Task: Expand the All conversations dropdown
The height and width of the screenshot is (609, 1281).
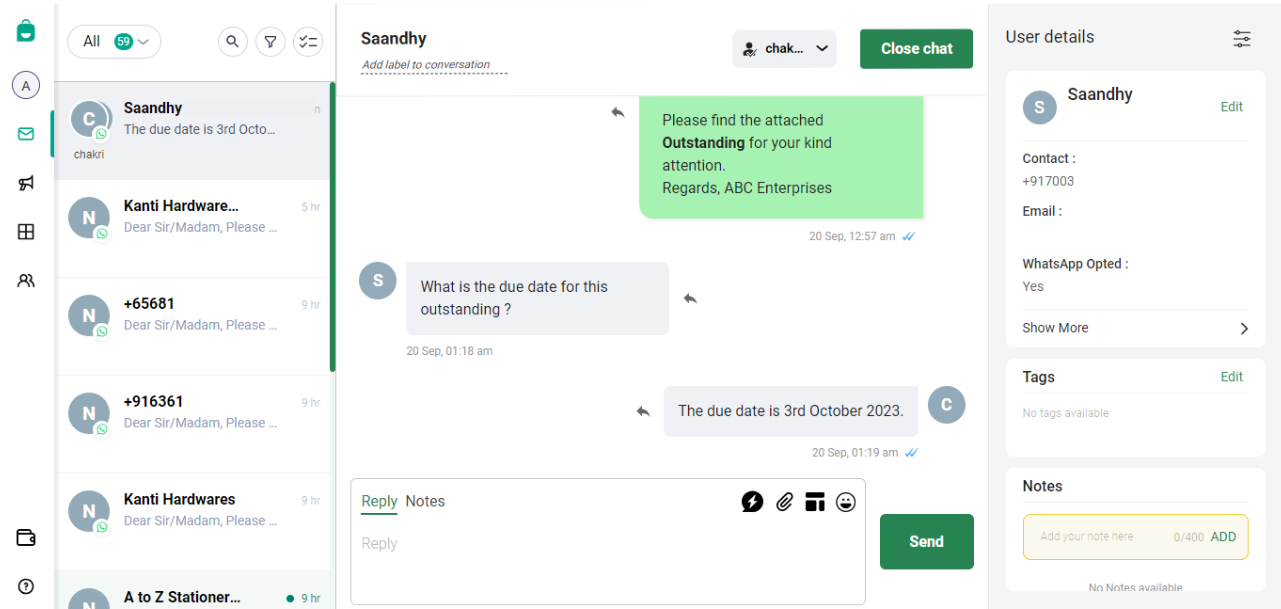Action: (x=114, y=41)
